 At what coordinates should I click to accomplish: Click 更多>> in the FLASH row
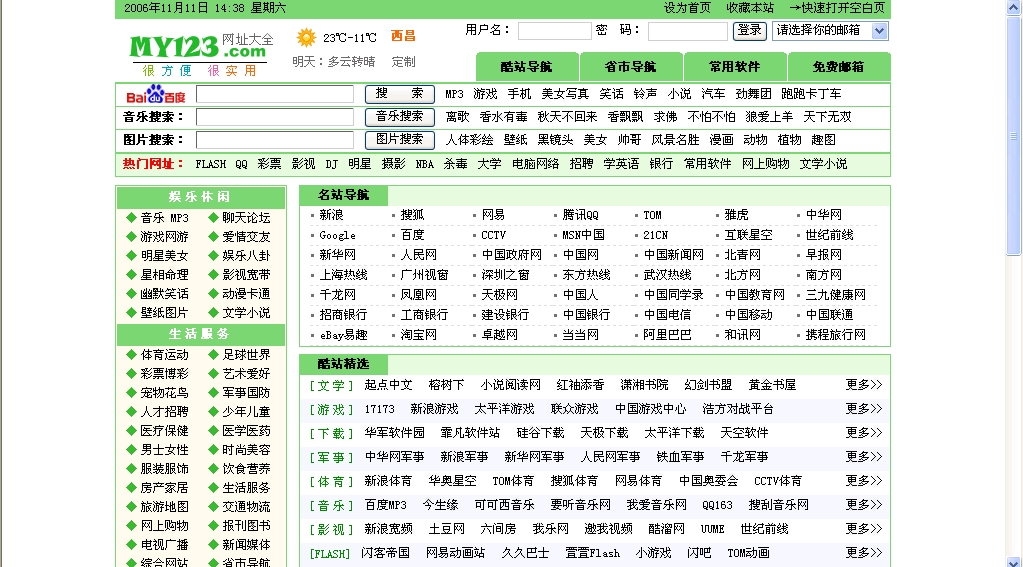[x=864, y=553]
